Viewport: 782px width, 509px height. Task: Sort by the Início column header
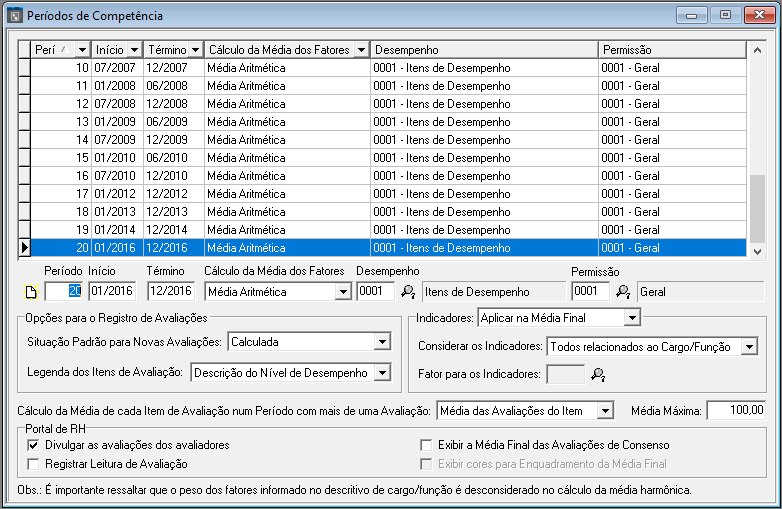coord(117,49)
